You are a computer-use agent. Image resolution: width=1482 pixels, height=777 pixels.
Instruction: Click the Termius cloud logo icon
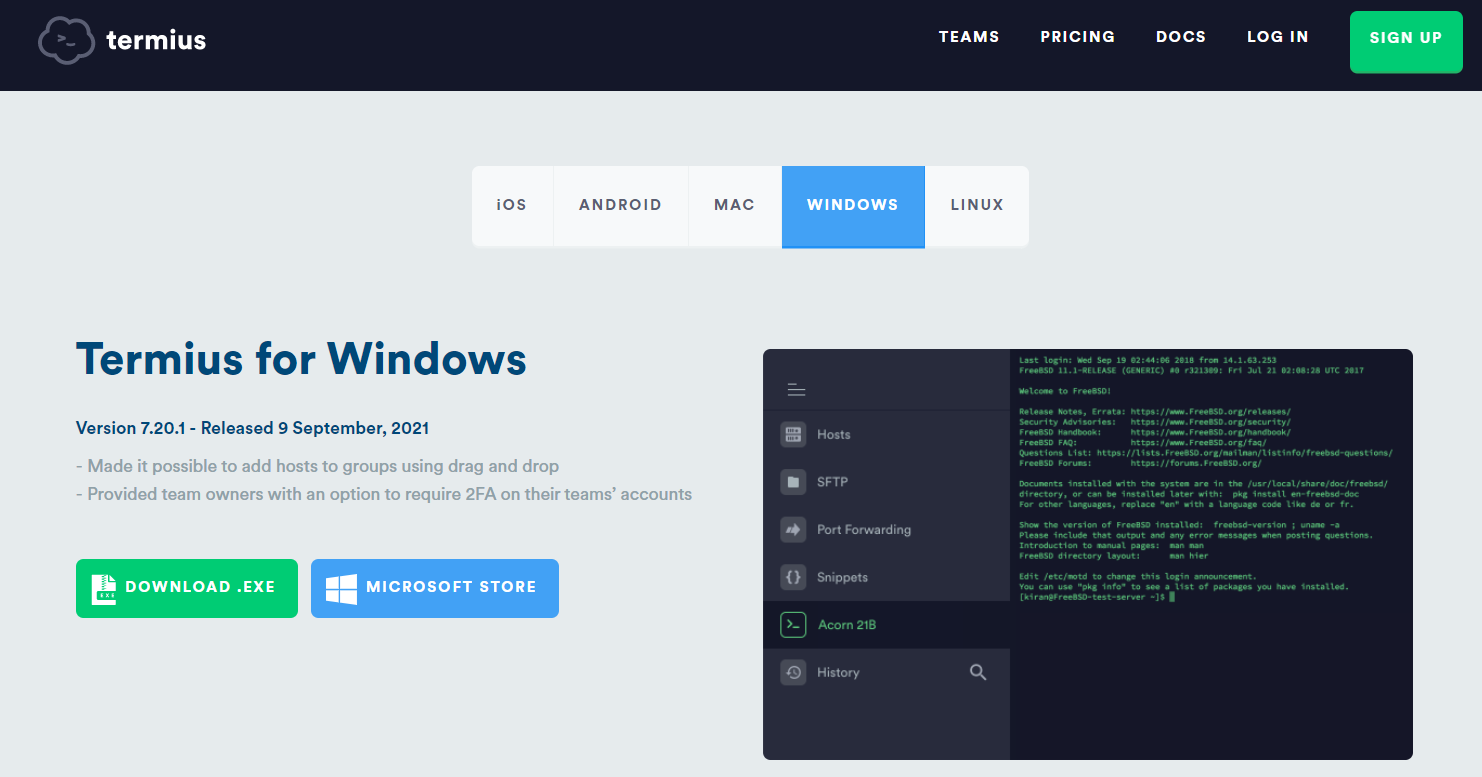coord(67,41)
